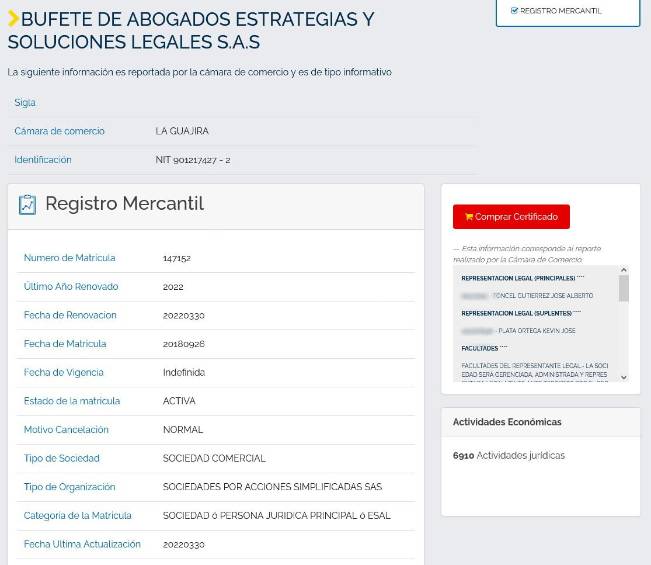Click the legal representation scrollbar up arrow
This screenshot has width=651, height=565.
[x=623, y=270]
